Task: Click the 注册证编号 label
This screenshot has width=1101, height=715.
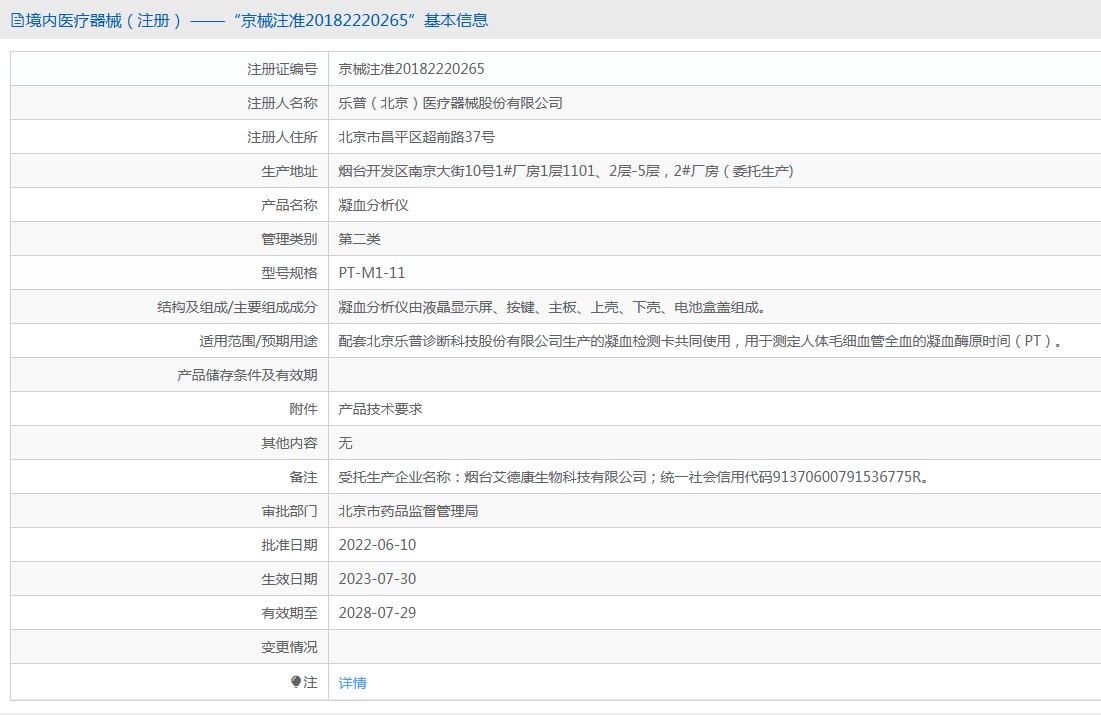Action: coord(282,69)
